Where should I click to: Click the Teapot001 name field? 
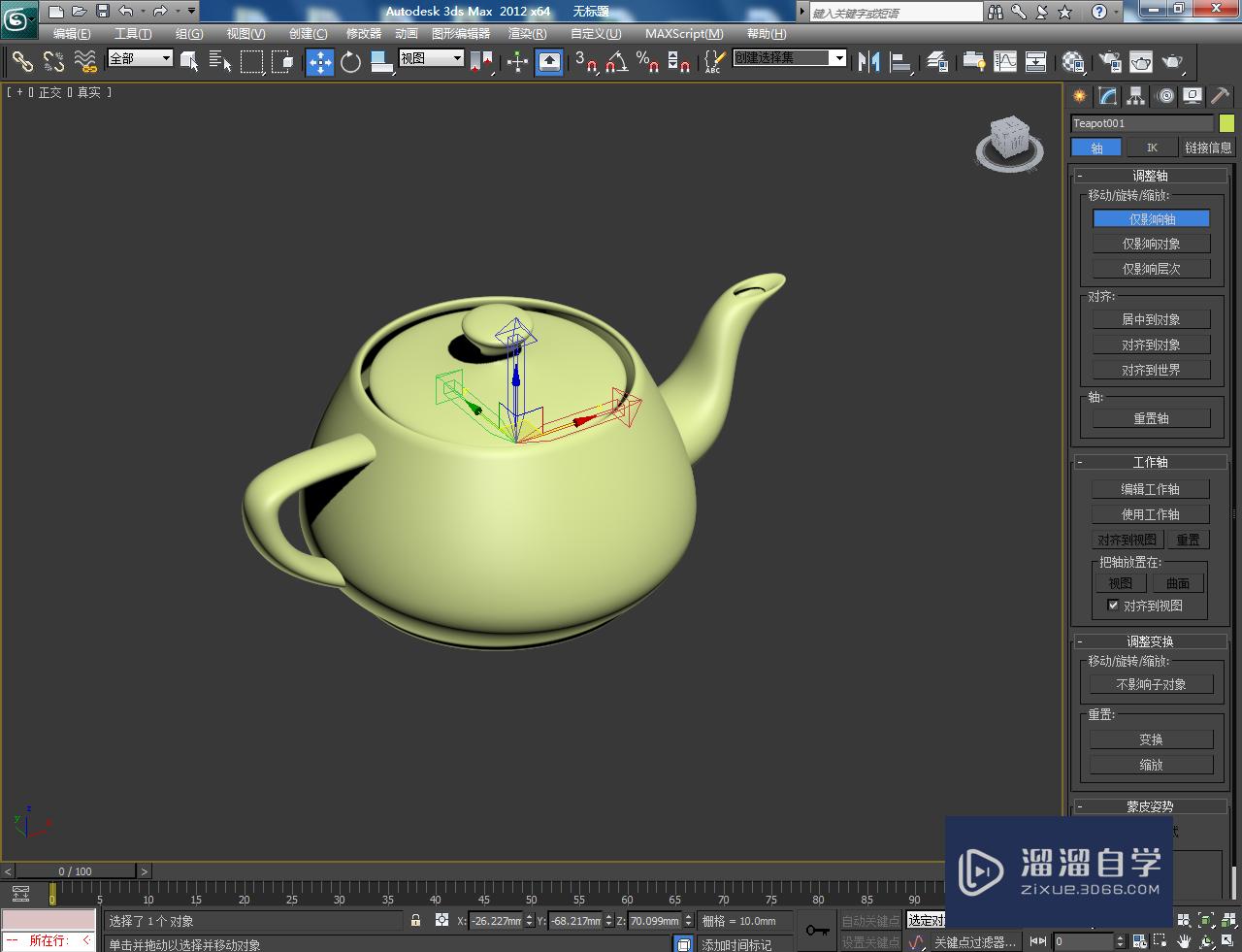coord(1142,123)
